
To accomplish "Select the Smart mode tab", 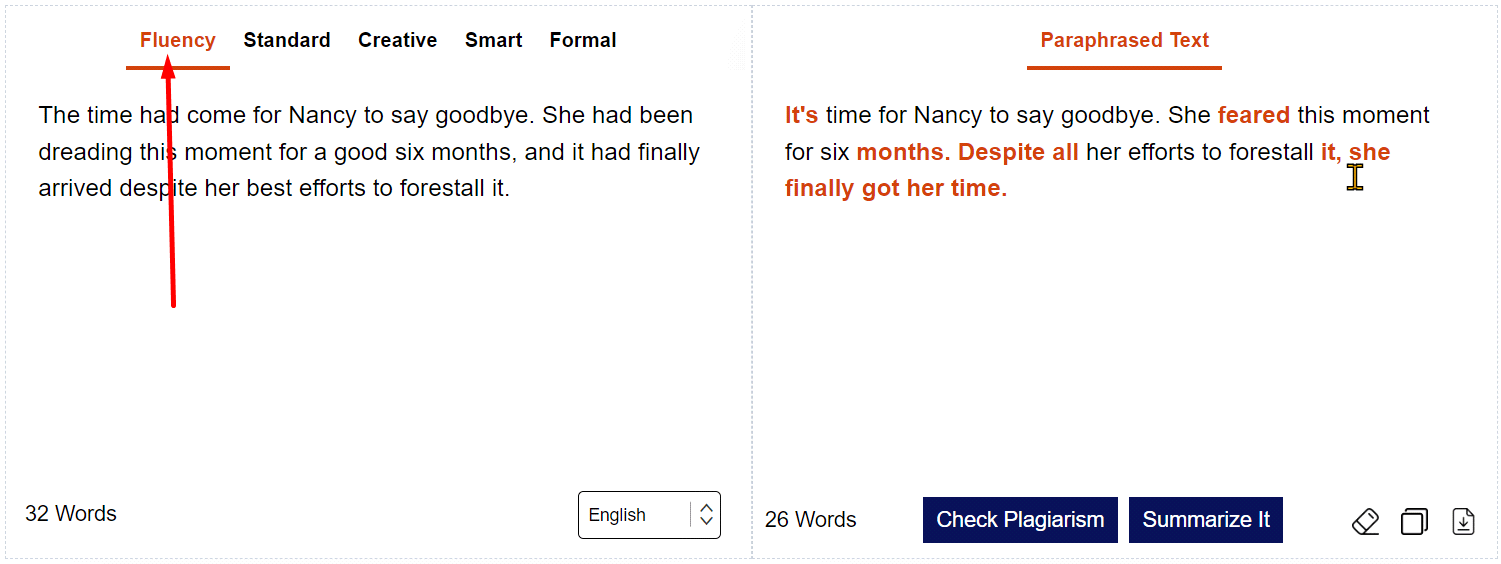I will 494,41.
